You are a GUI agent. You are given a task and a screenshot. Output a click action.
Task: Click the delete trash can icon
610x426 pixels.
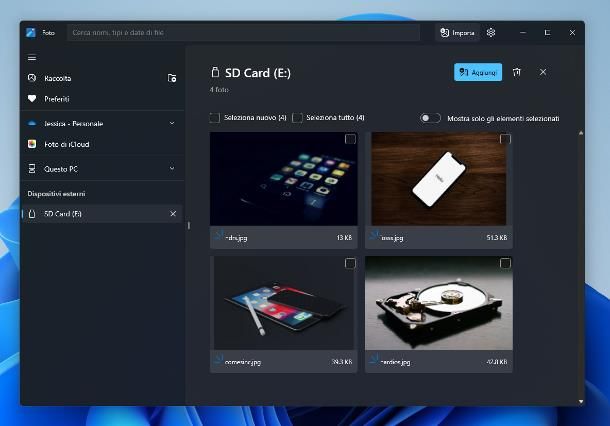point(517,72)
